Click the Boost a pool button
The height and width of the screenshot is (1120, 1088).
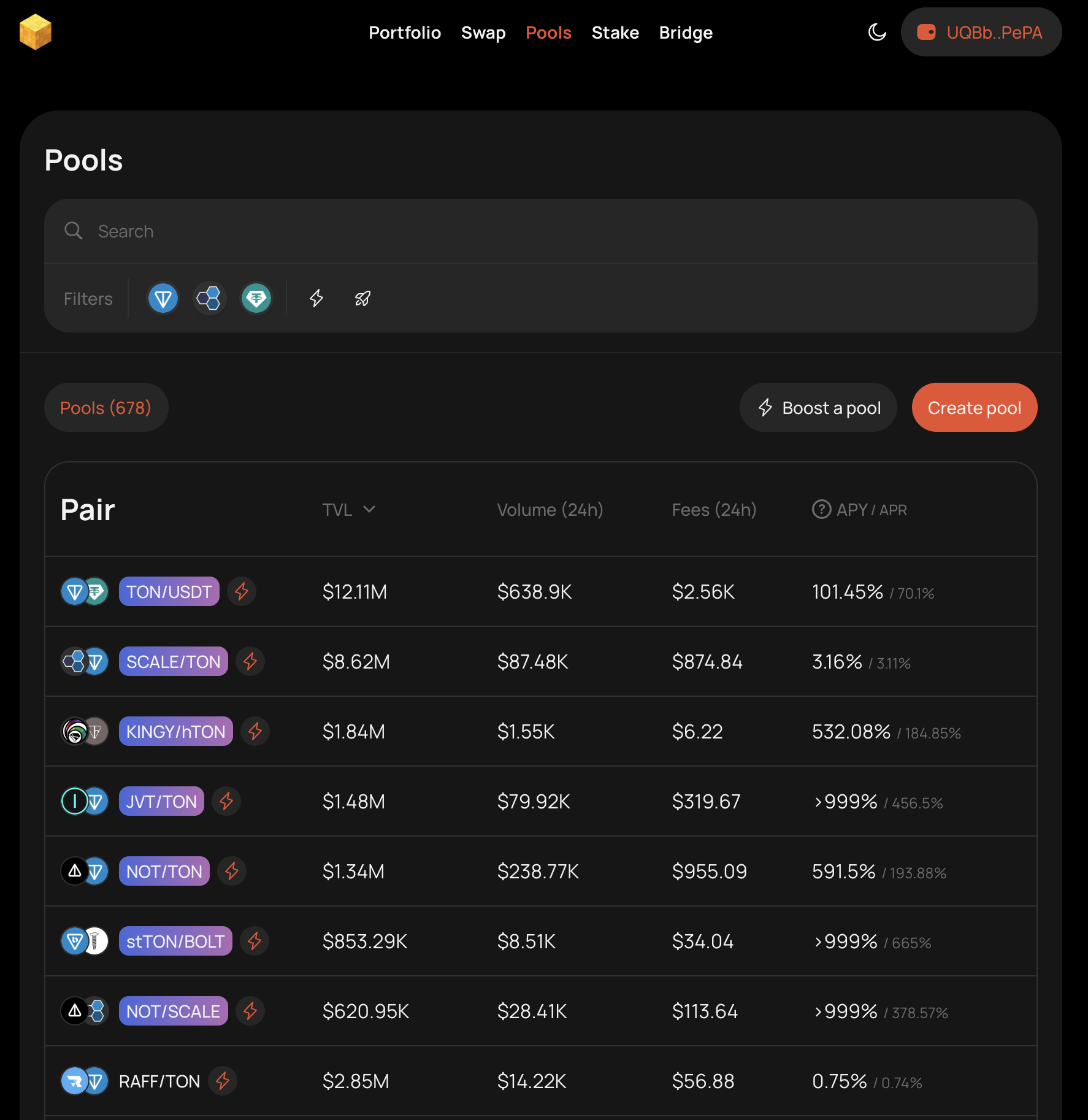coord(818,408)
